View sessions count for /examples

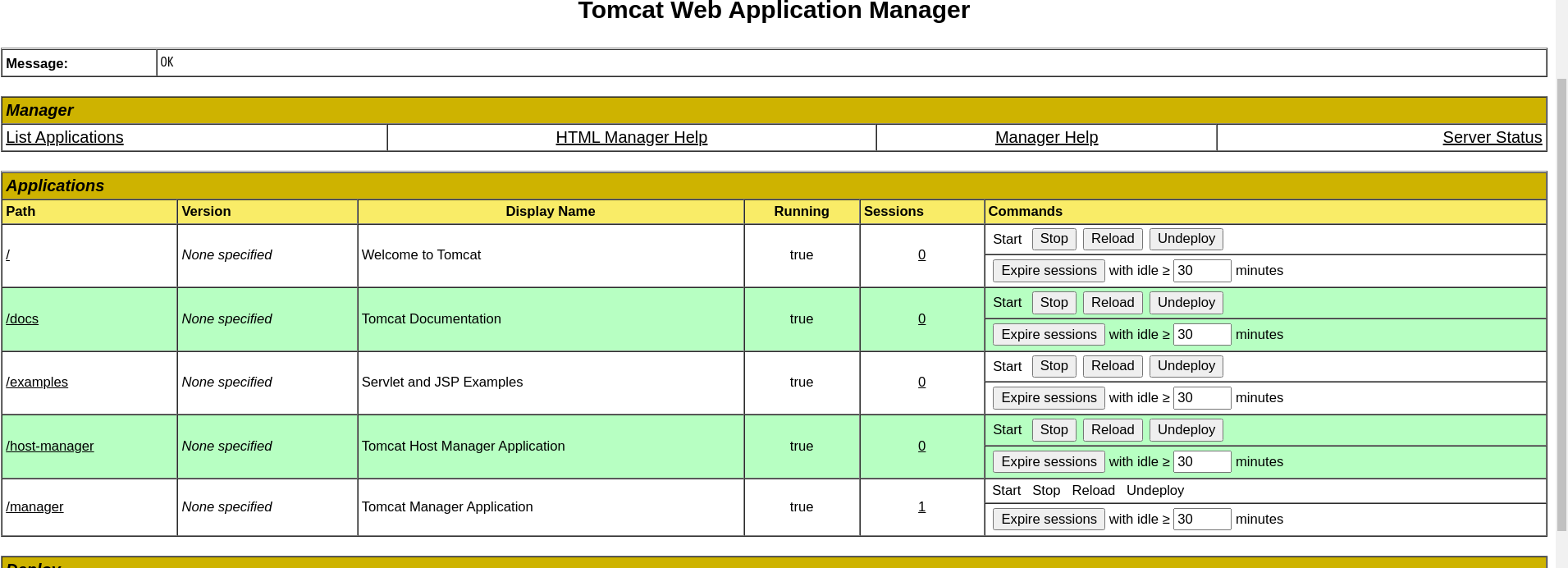click(x=921, y=382)
